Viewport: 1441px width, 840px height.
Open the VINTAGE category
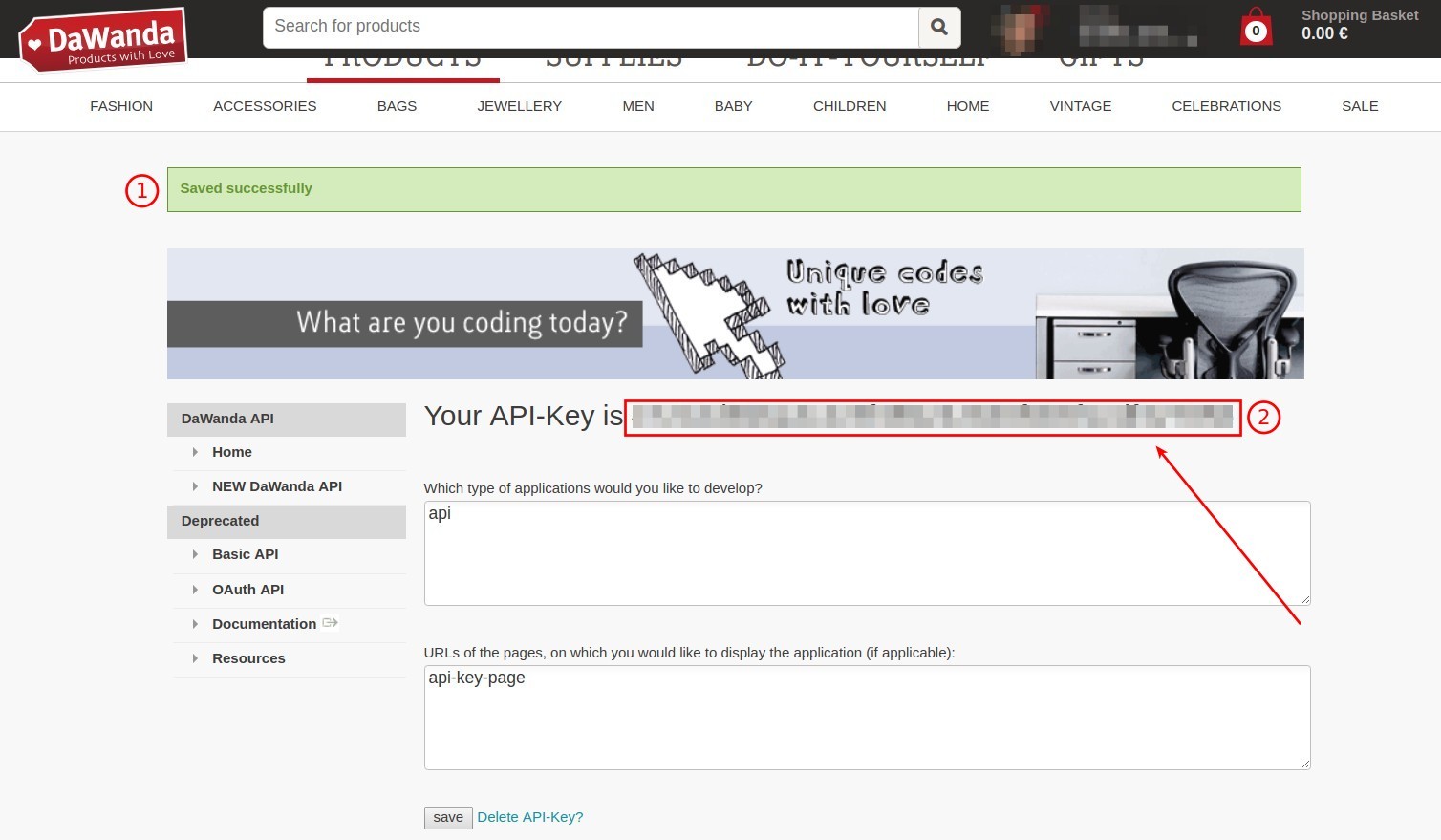pos(1081,106)
